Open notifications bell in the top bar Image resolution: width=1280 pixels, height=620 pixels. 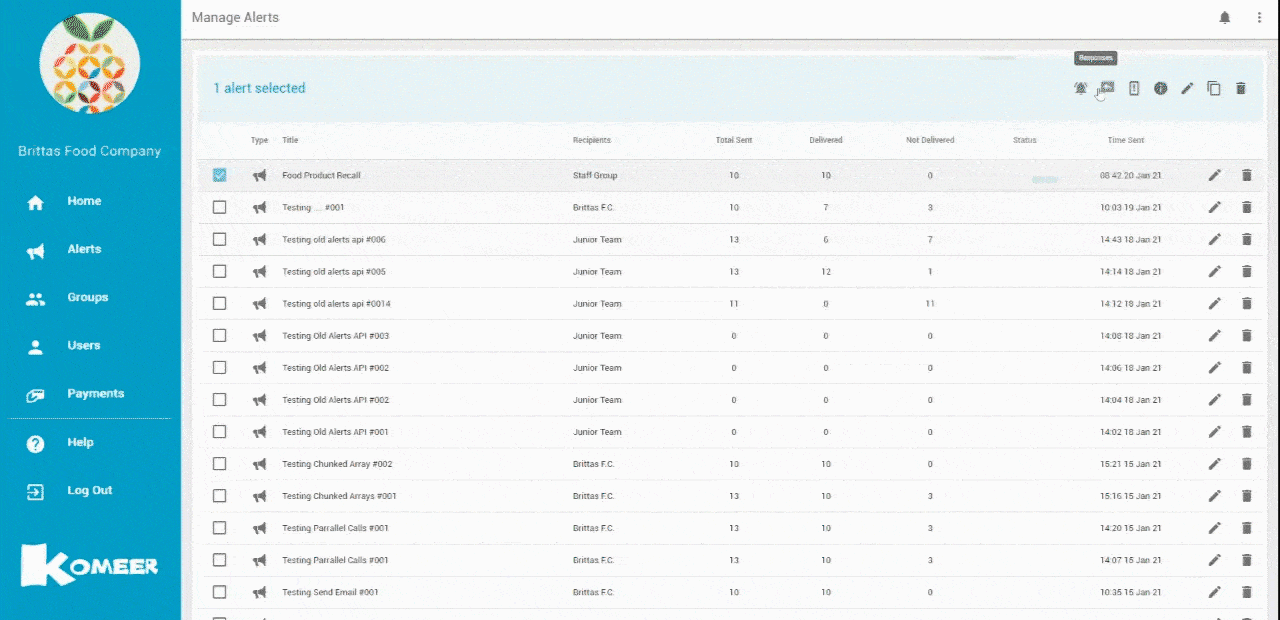pyautogui.click(x=1225, y=18)
